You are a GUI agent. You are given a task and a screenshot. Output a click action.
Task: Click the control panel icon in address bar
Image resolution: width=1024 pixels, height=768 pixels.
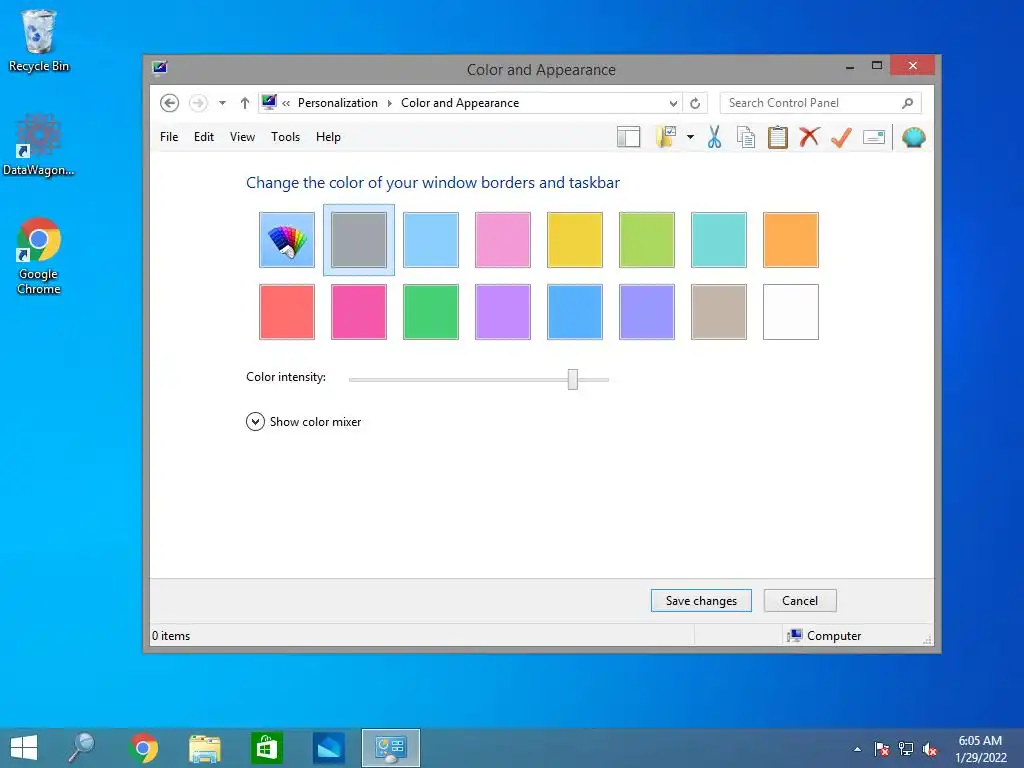[269, 103]
